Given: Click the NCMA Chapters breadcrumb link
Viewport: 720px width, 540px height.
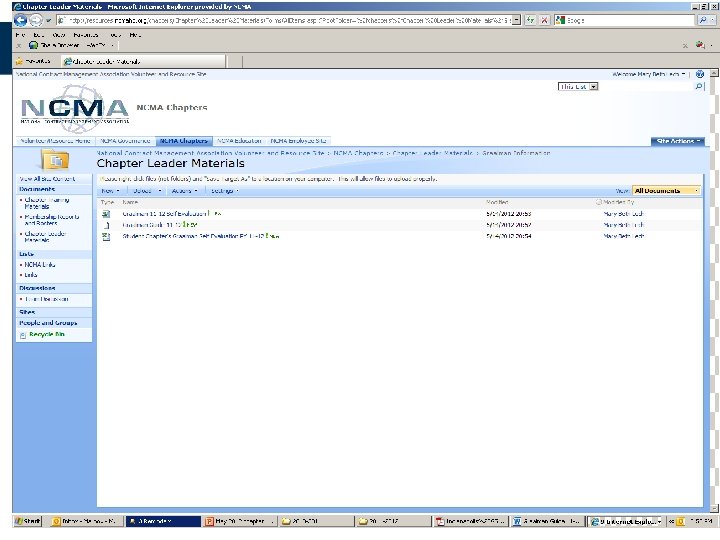Looking at the screenshot, I should (358, 153).
